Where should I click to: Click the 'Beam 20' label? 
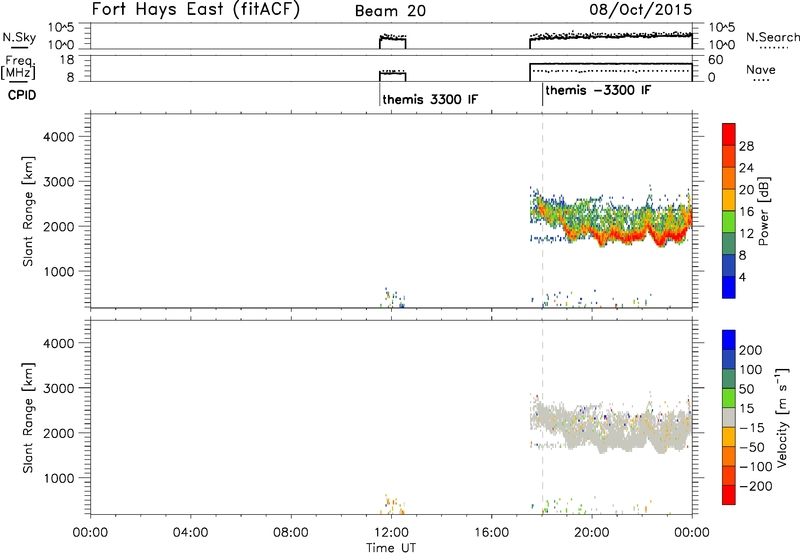(x=390, y=11)
